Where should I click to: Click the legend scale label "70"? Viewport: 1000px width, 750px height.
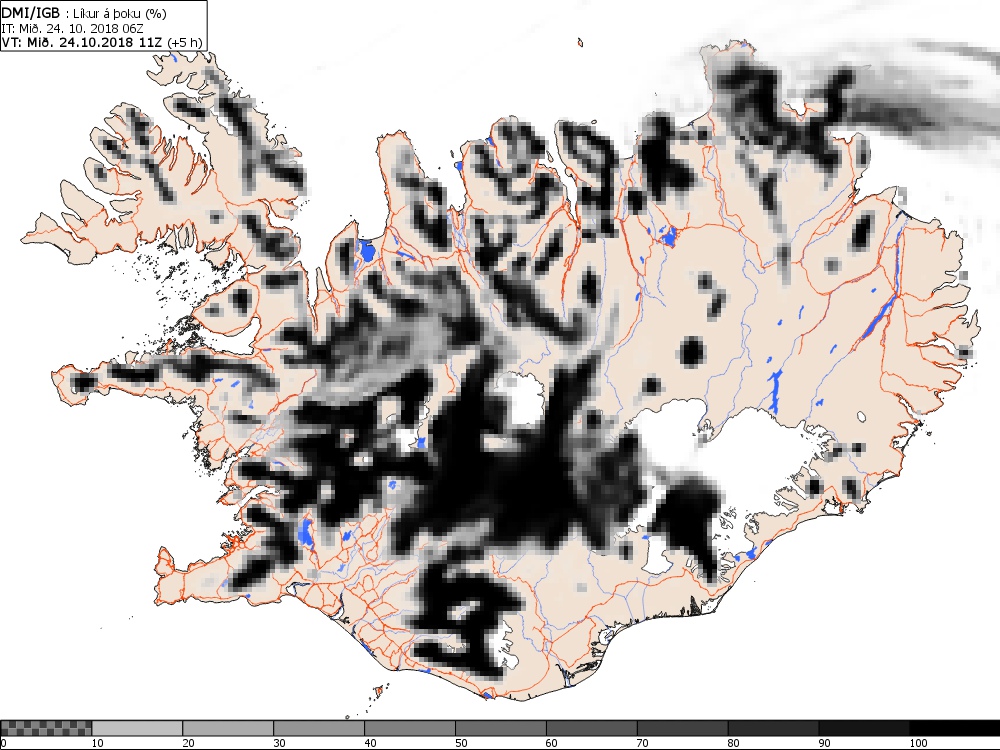(x=643, y=743)
